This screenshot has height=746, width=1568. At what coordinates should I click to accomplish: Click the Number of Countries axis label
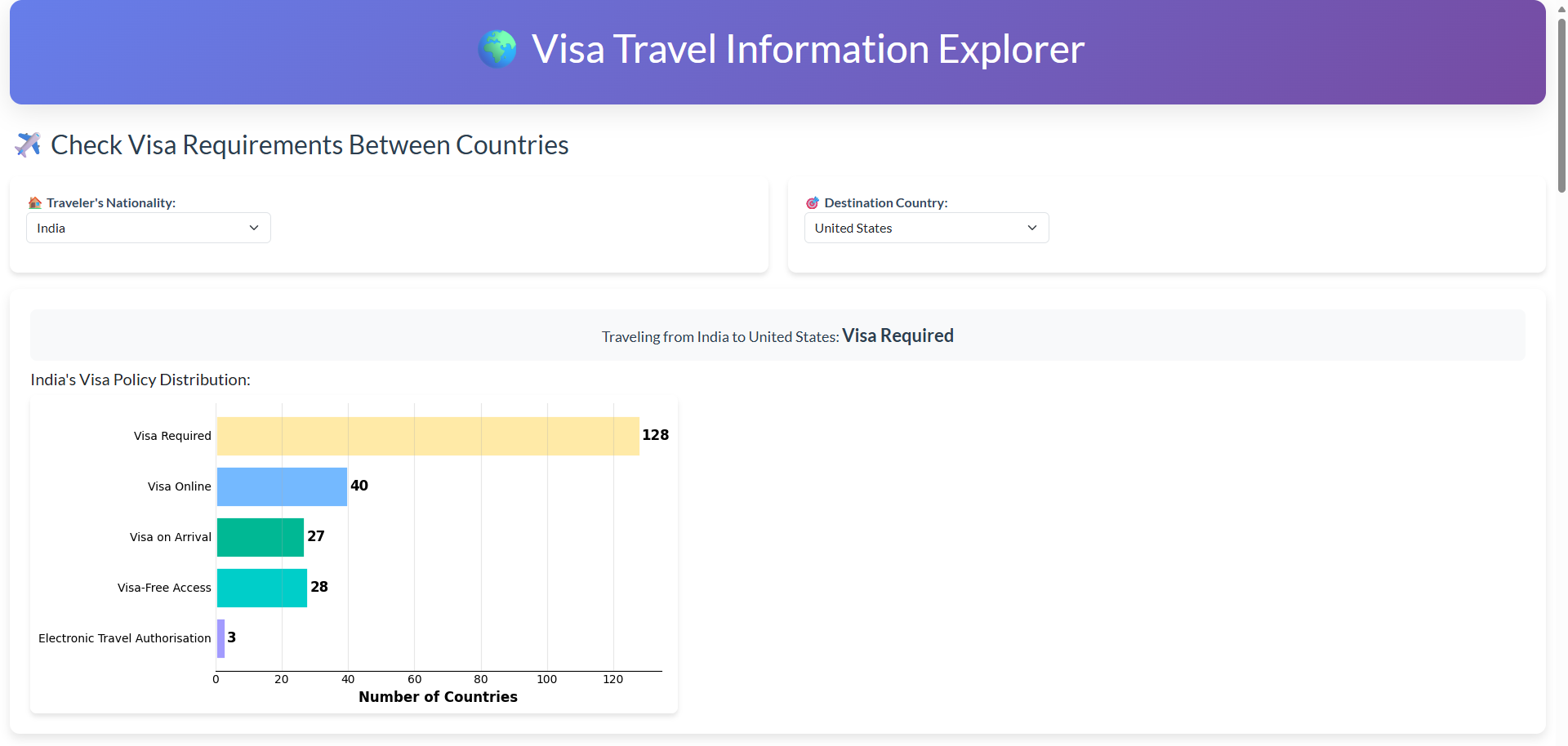pos(438,696)
